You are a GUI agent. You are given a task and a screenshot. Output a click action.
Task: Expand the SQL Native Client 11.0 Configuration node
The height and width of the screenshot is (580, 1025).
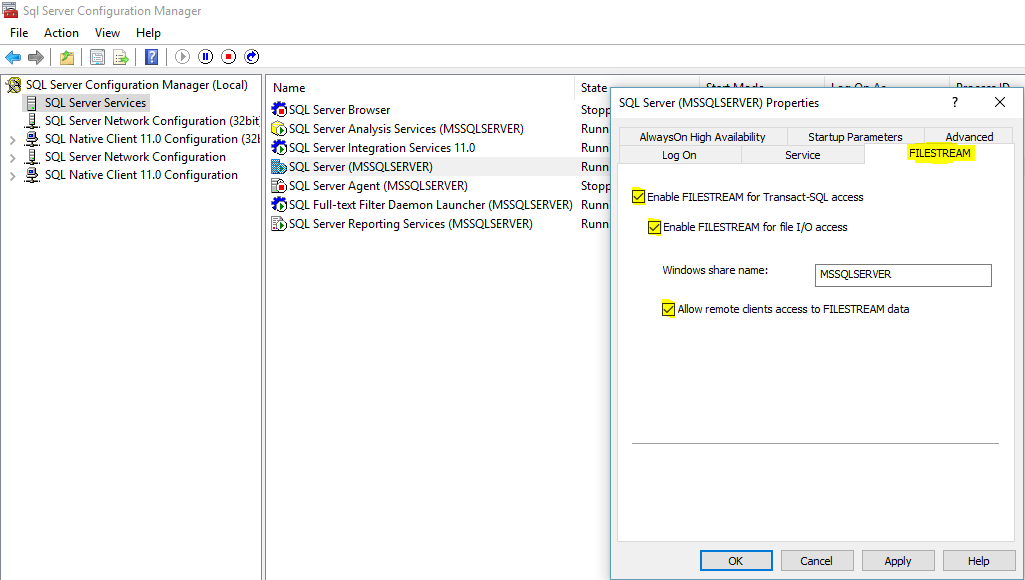[x=12, y=175]
